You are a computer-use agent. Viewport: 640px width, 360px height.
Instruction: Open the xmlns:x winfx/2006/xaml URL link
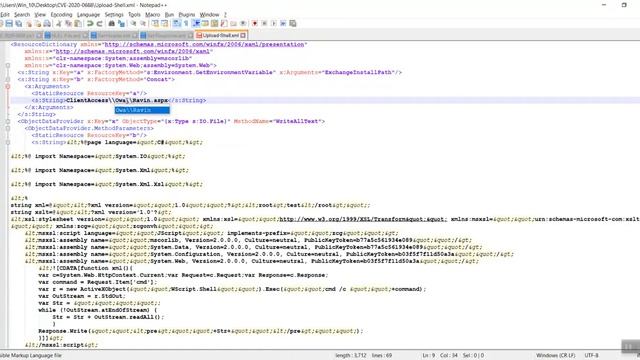click(x=132, y=51)
